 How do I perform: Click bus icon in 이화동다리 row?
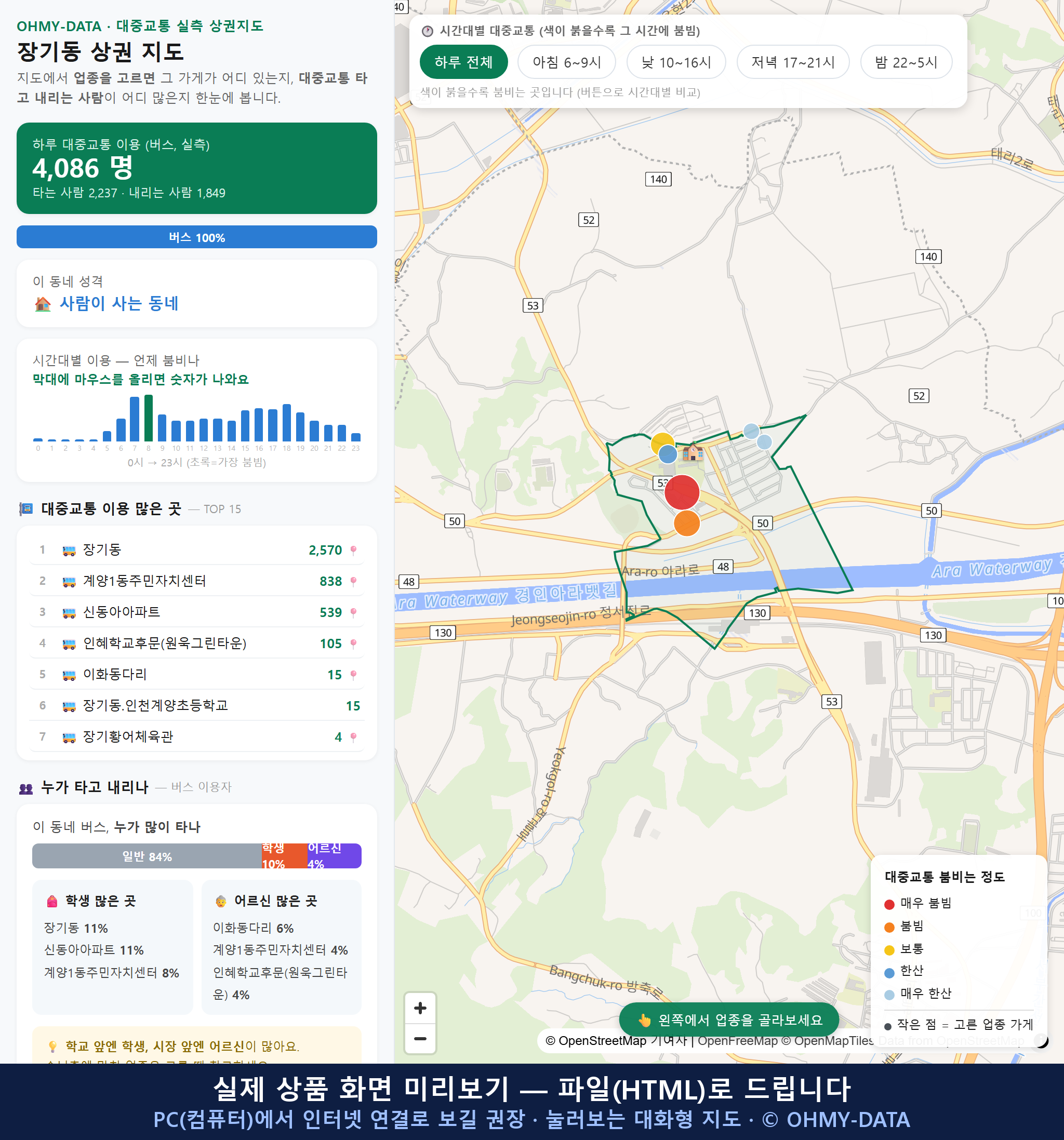(69, 675)
